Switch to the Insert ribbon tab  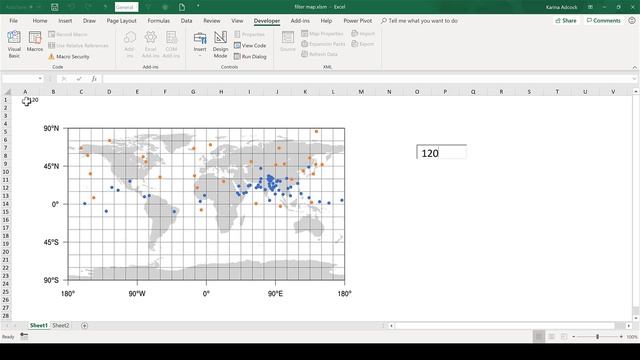point(65,21)
